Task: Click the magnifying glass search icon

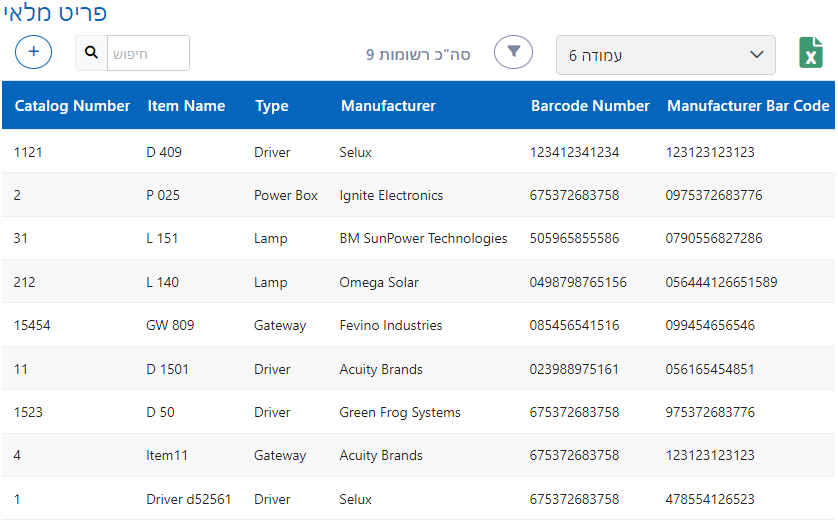Action: 91,53
